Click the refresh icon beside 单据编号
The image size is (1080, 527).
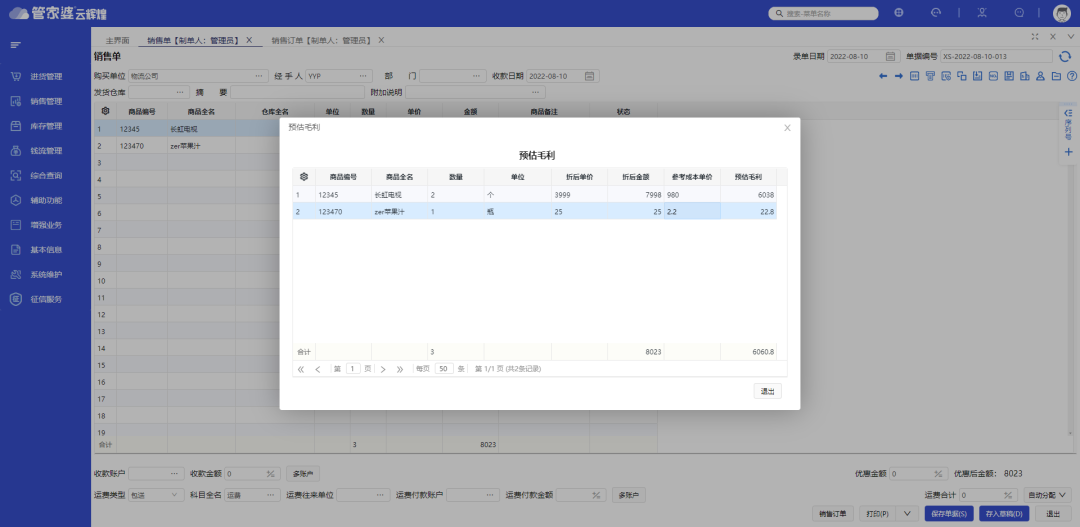[x=1065, y=57]
